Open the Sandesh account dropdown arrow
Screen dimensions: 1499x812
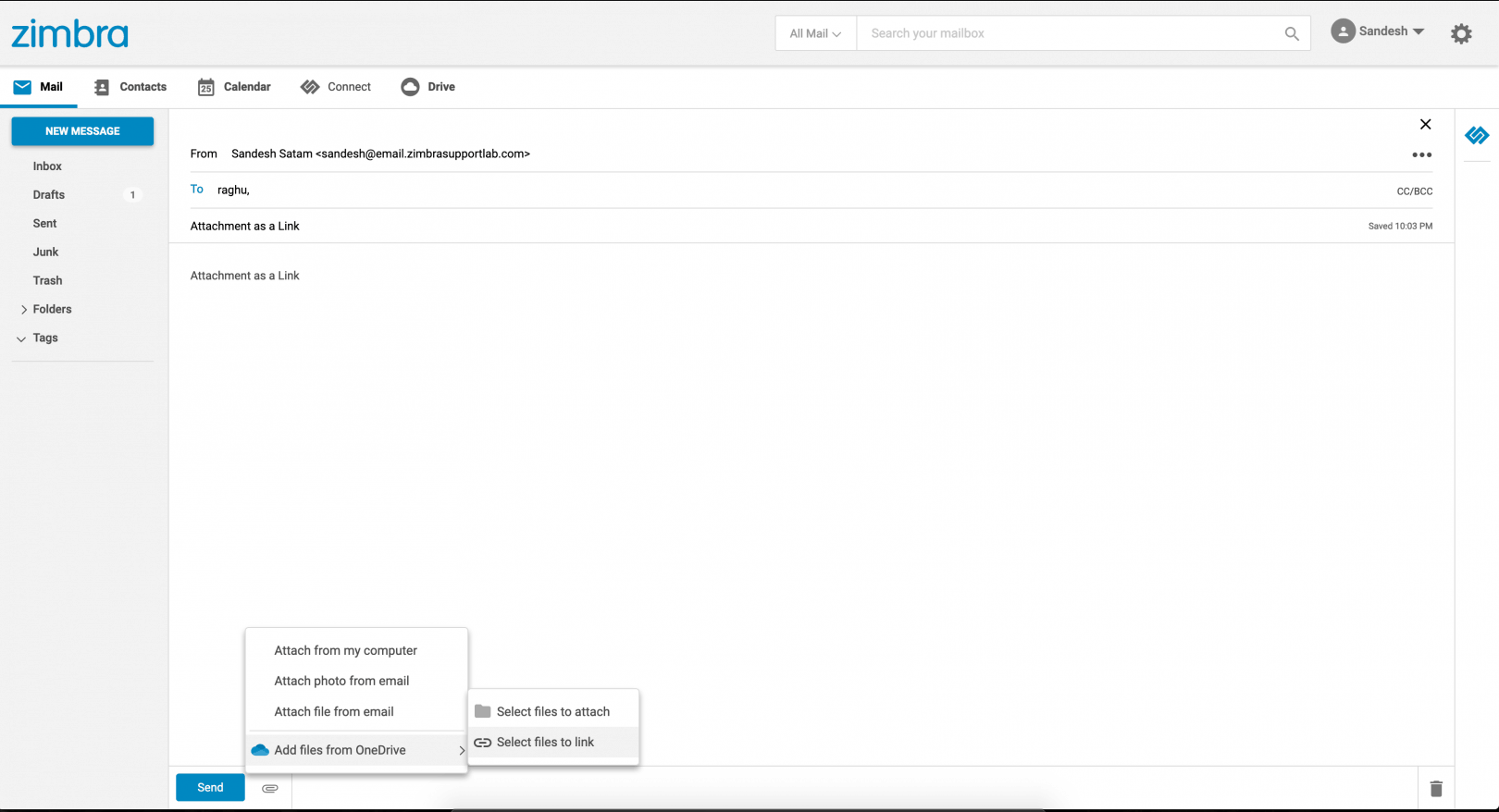click(x=1418, y=31)
